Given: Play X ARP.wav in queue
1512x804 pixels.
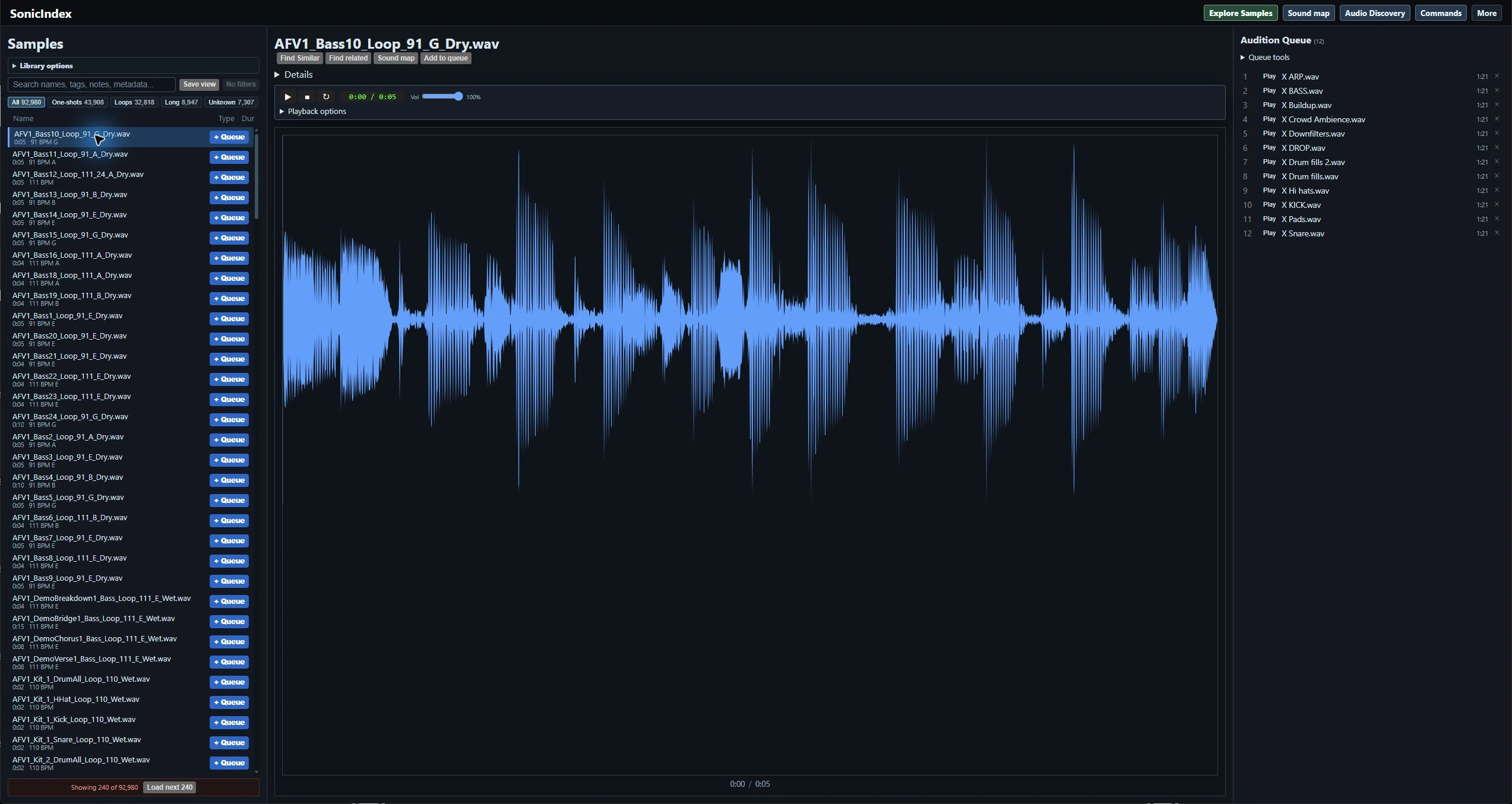Looking at the screenshot, I should [x=1269, y=77].
